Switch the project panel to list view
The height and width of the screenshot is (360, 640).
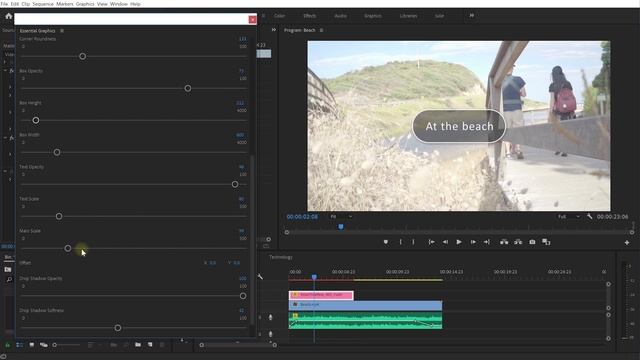(x=19, y=345)
